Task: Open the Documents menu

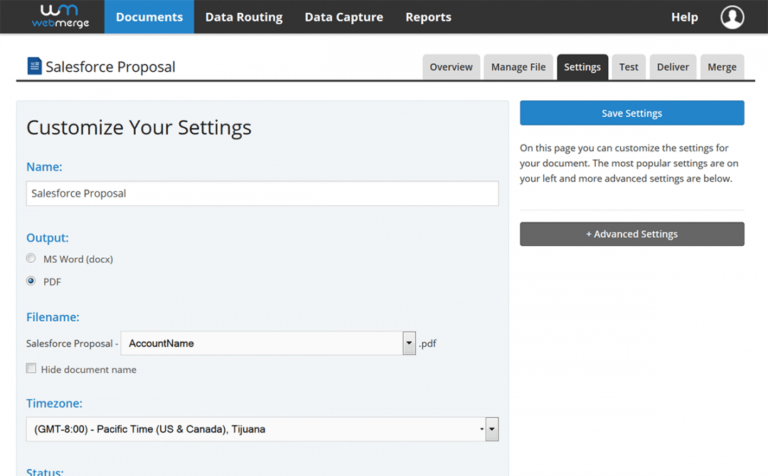Action: [x=149, y=17]
